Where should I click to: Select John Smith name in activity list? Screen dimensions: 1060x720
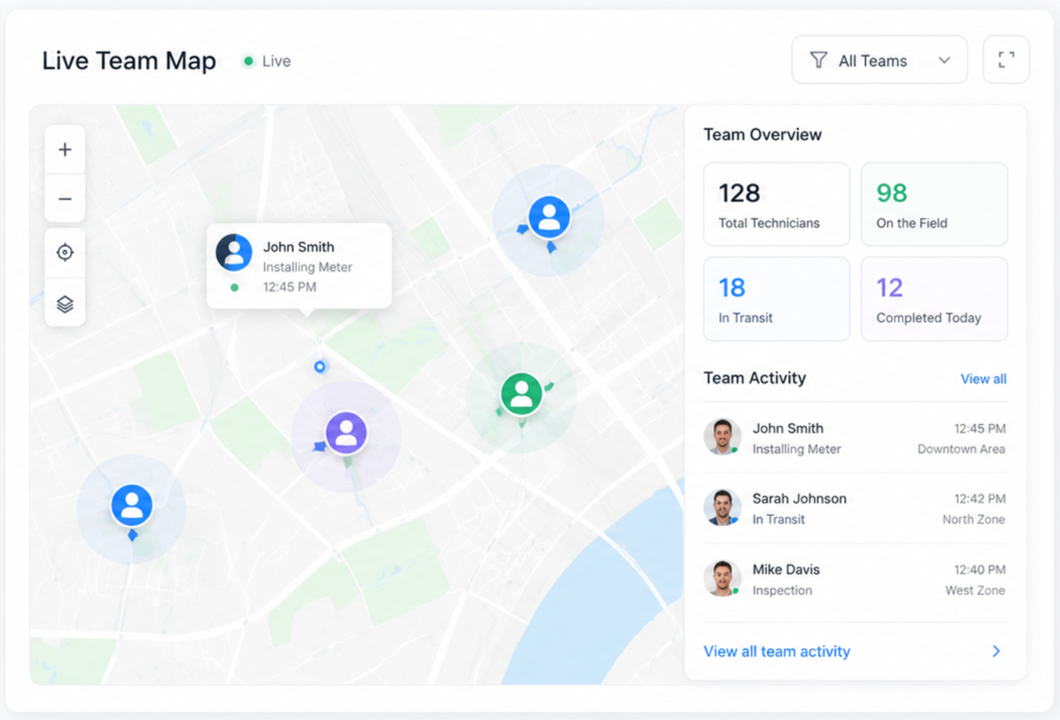coord(788,428)
